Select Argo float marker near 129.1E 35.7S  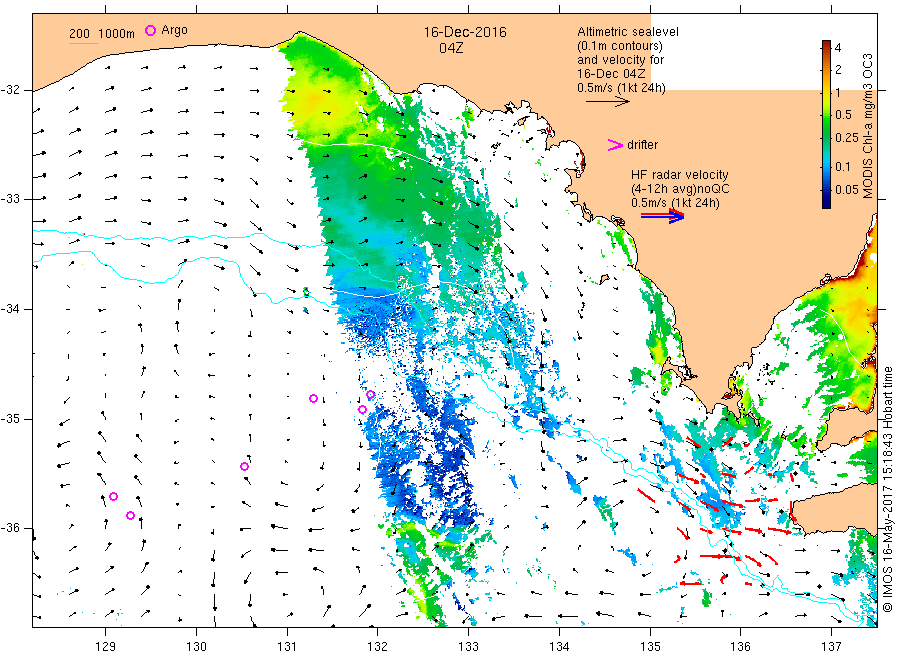pos(113,496)
